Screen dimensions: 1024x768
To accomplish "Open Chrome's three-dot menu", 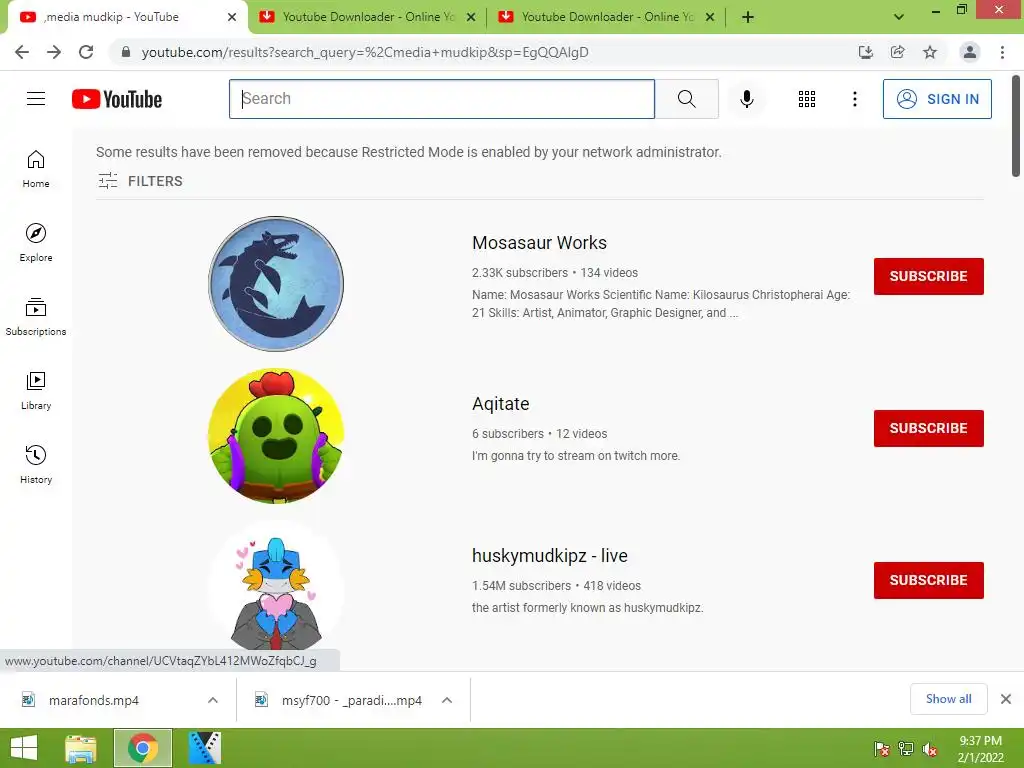I will pos(1002,52).
